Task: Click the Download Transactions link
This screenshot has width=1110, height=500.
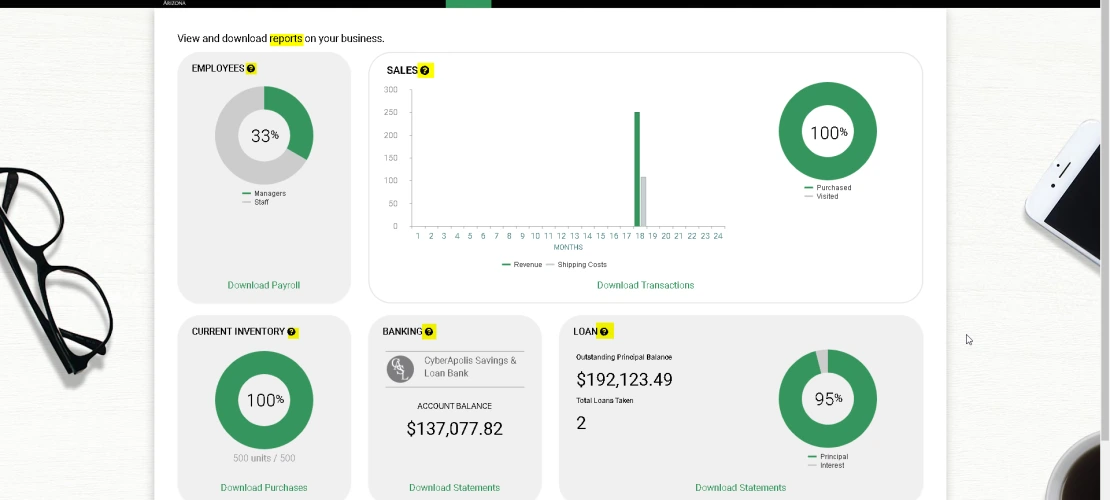Action: click(x=645, y=285)
